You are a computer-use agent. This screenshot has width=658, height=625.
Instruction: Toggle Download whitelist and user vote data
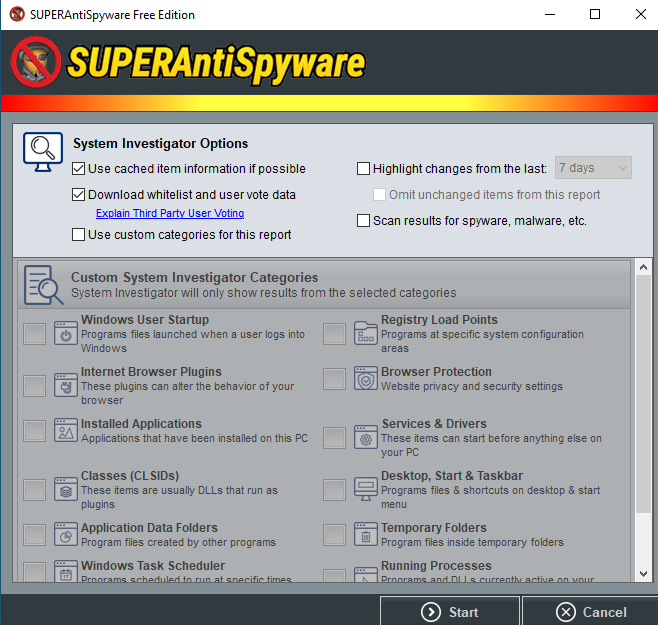tap(78, 195)
